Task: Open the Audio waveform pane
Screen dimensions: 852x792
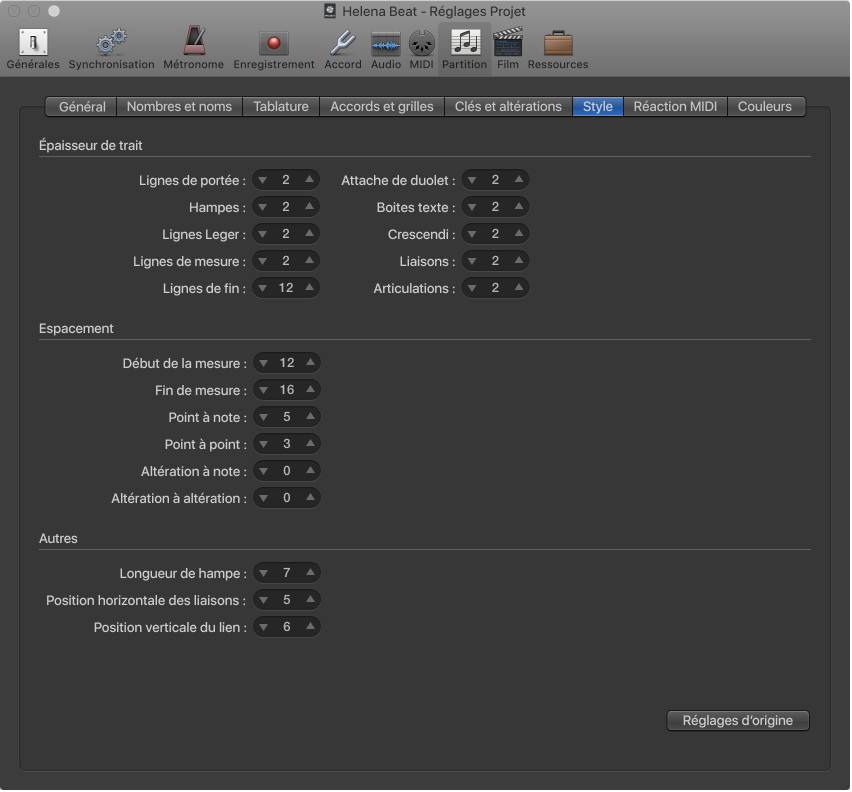Action: 386,49
